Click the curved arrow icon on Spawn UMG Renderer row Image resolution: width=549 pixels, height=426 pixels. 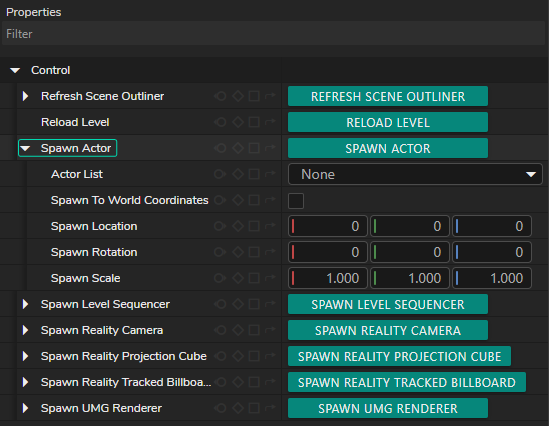270,408
